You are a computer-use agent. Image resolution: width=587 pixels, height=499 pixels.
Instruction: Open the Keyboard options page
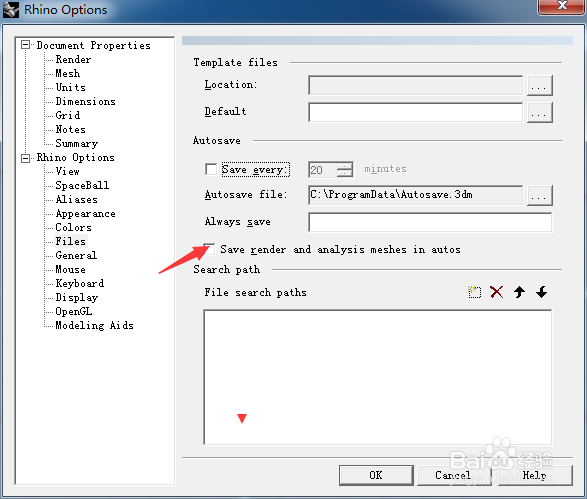(80, 283)
